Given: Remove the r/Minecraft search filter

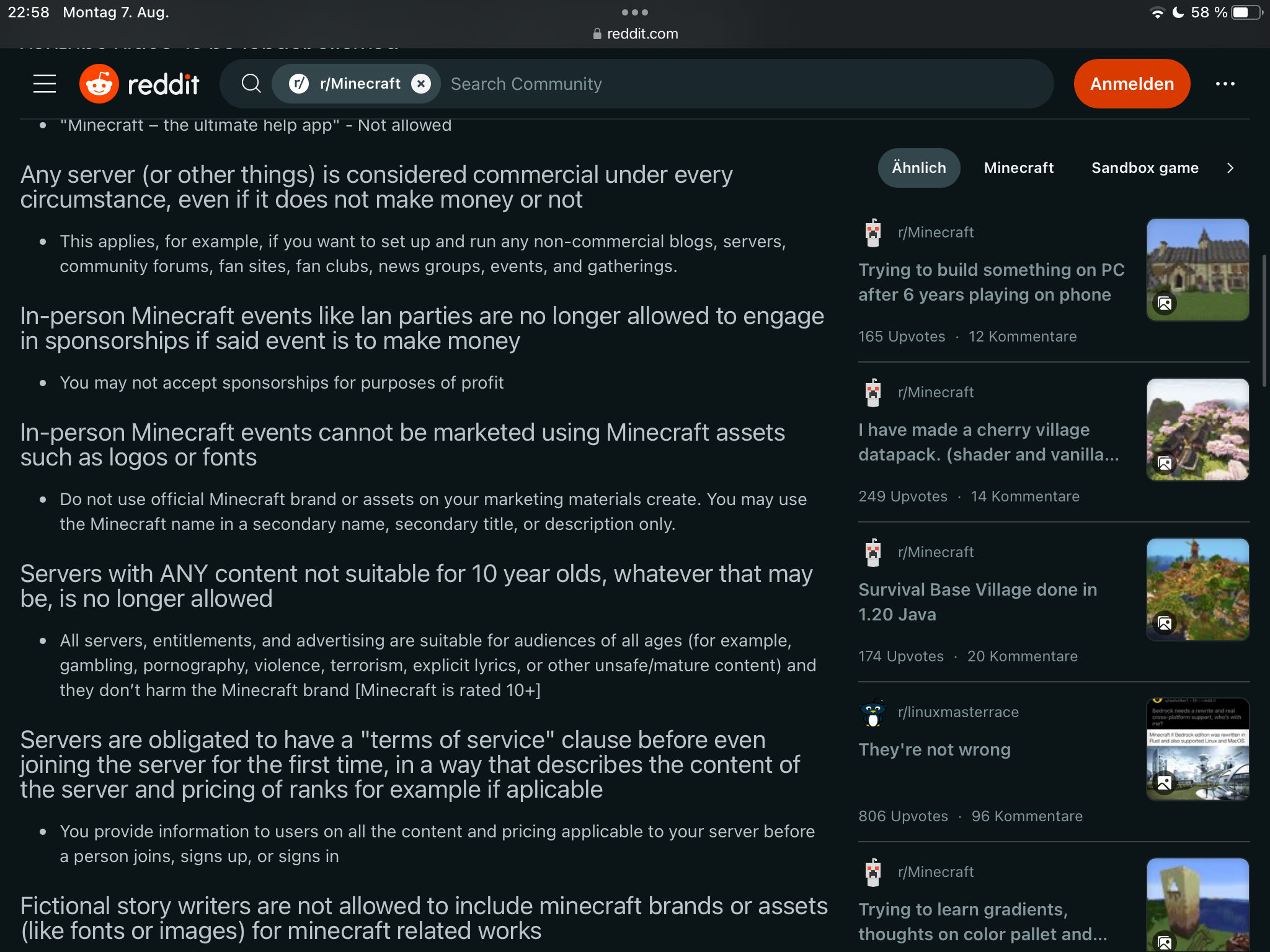Looking at the screenshot, I should pos(421,84).
